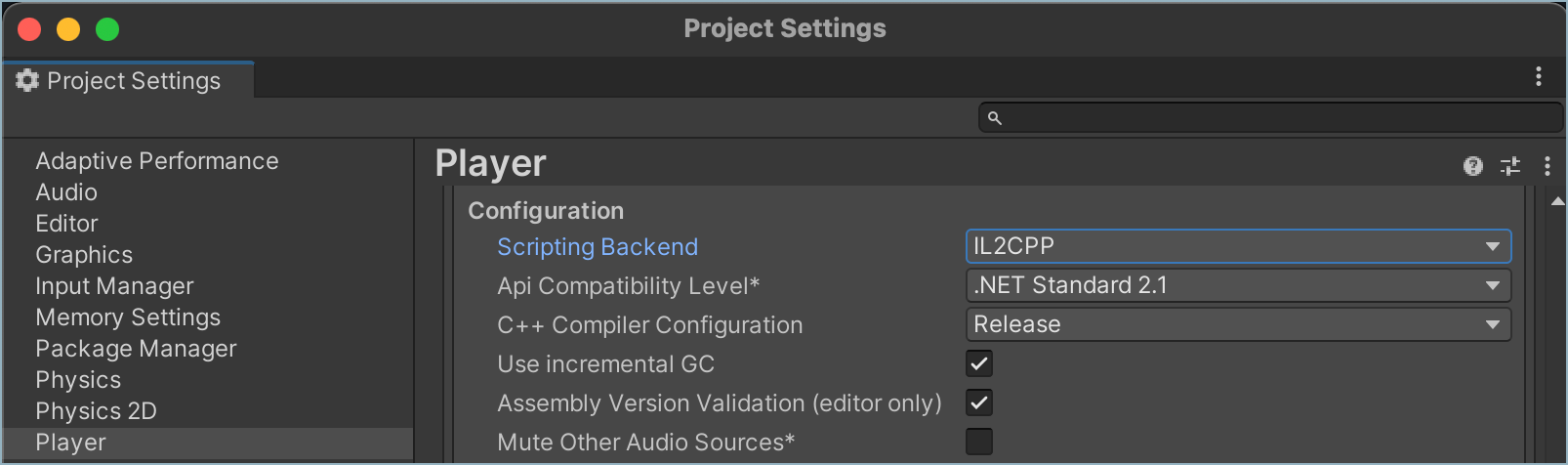This screenshot has height=465, width=1568.
Task: Select Input Manager in the sidebar
Action: tap(114, 286)
